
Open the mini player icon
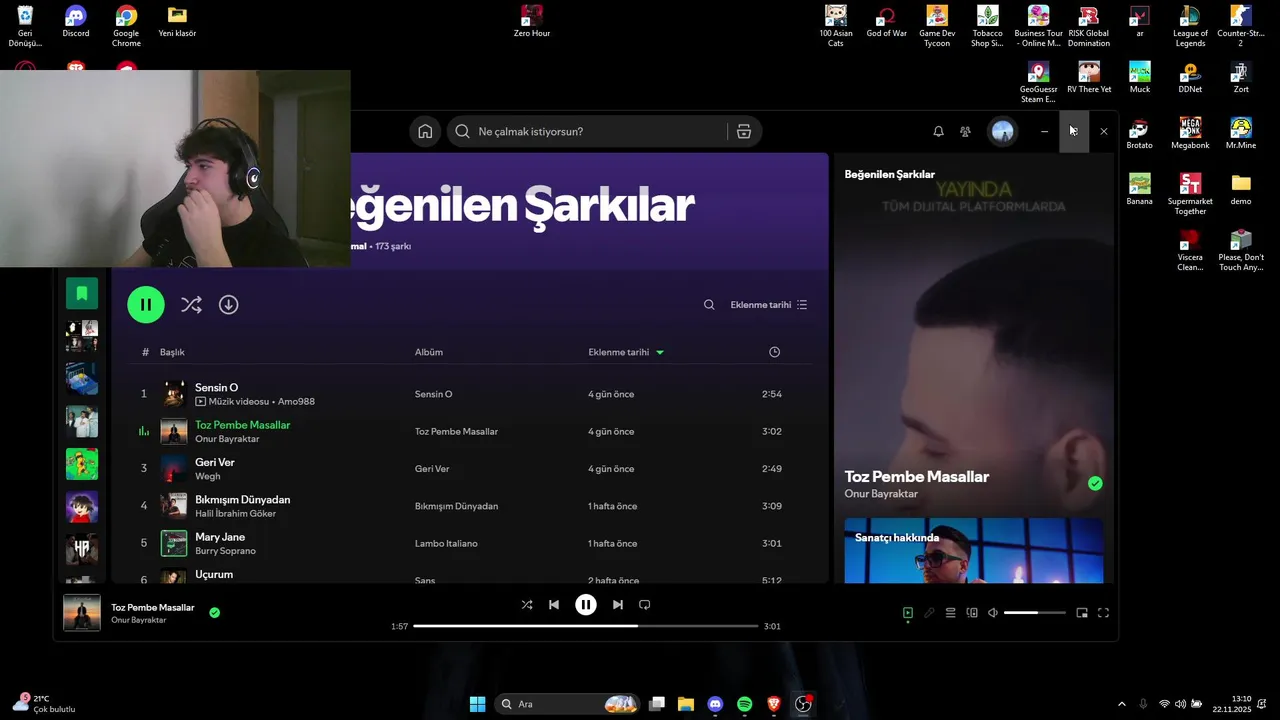[x=1082, y=613]
